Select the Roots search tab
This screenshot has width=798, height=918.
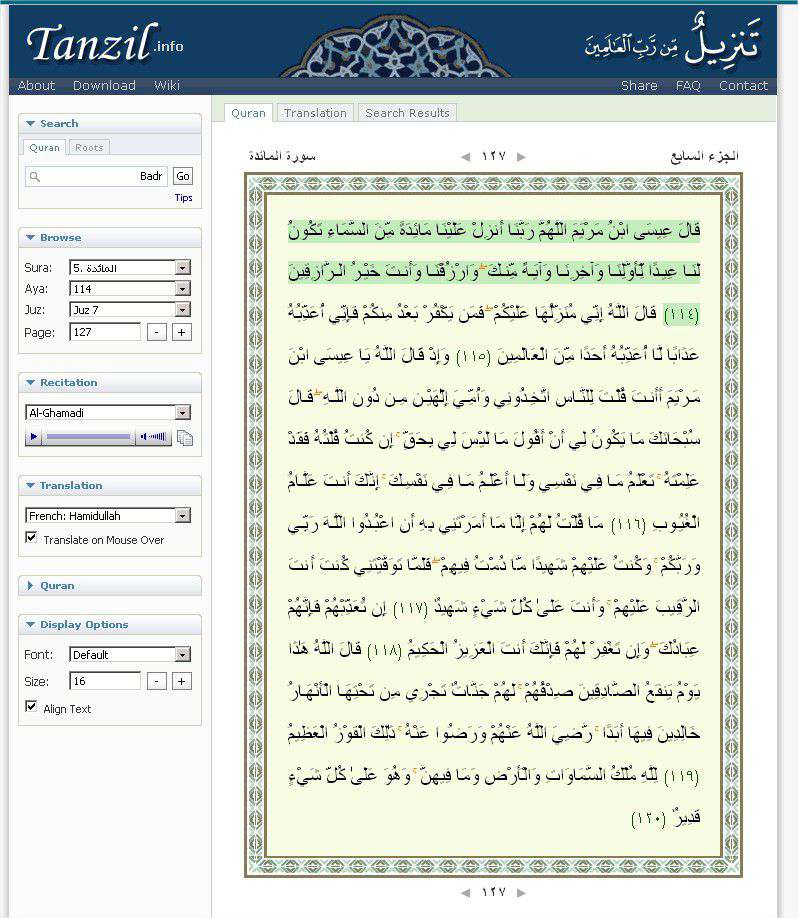tap(89, 147)
